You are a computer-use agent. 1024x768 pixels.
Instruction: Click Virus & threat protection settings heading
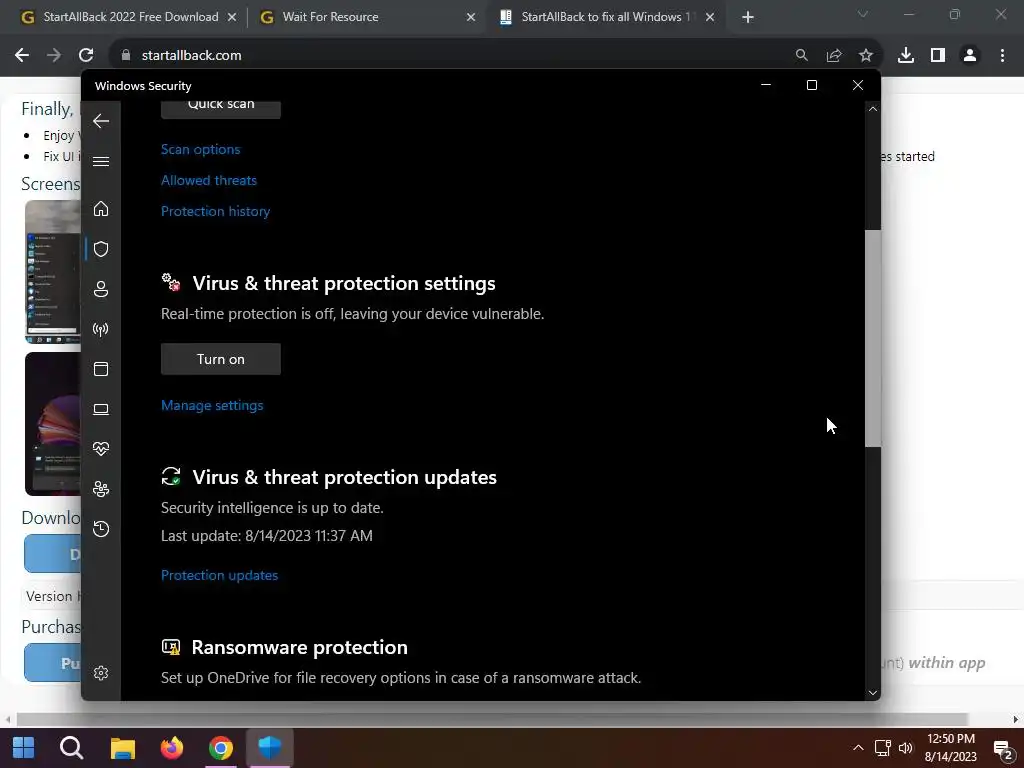344,283
